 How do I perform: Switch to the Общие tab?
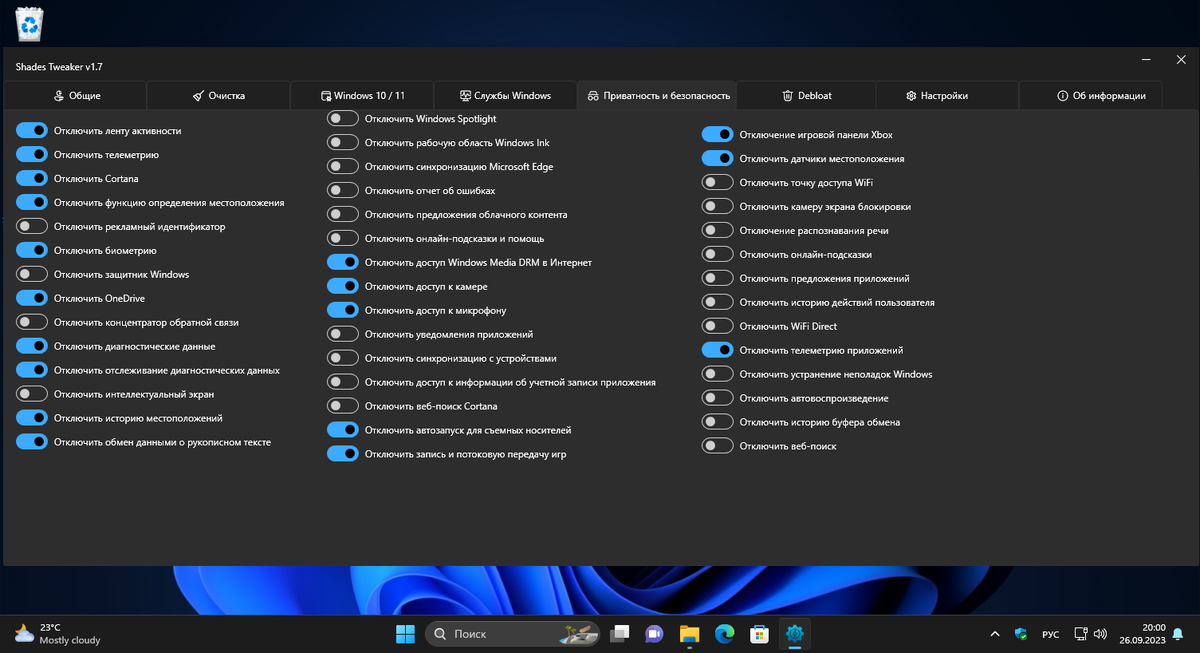click(75, 96)
